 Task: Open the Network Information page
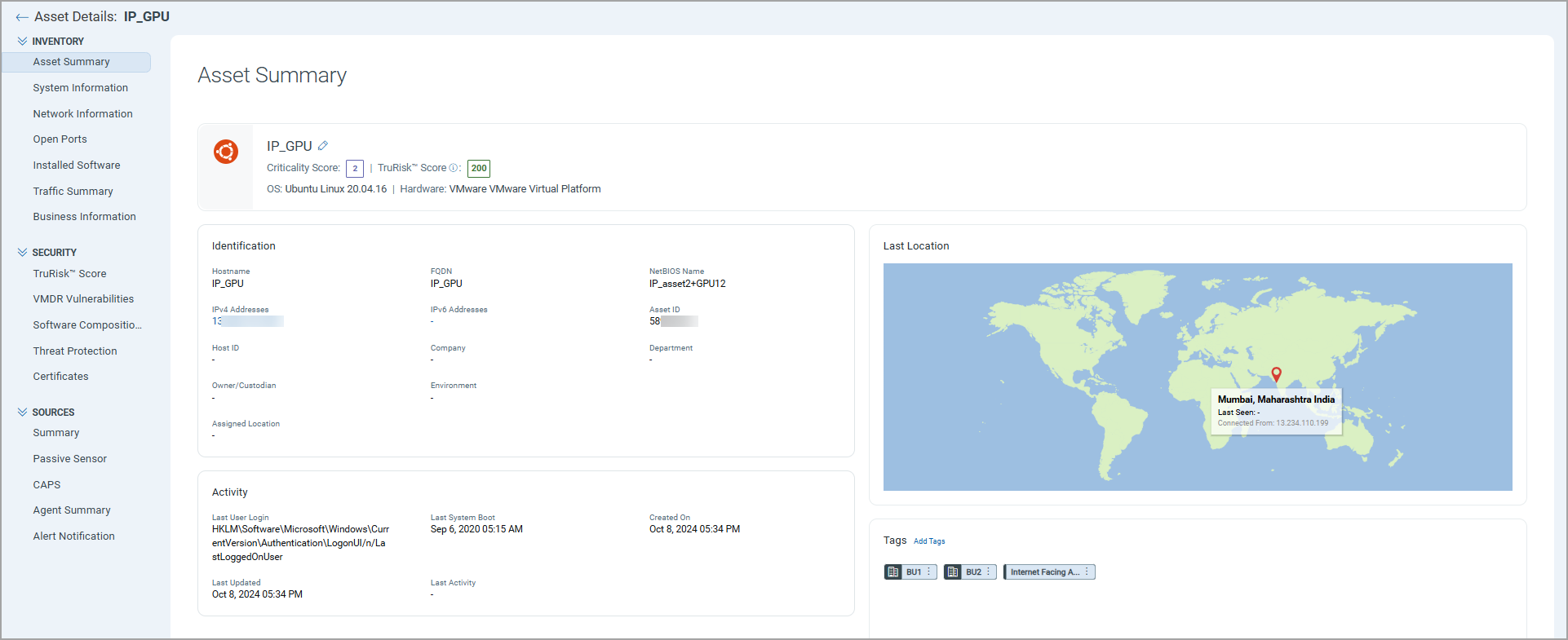coord(82,114)
